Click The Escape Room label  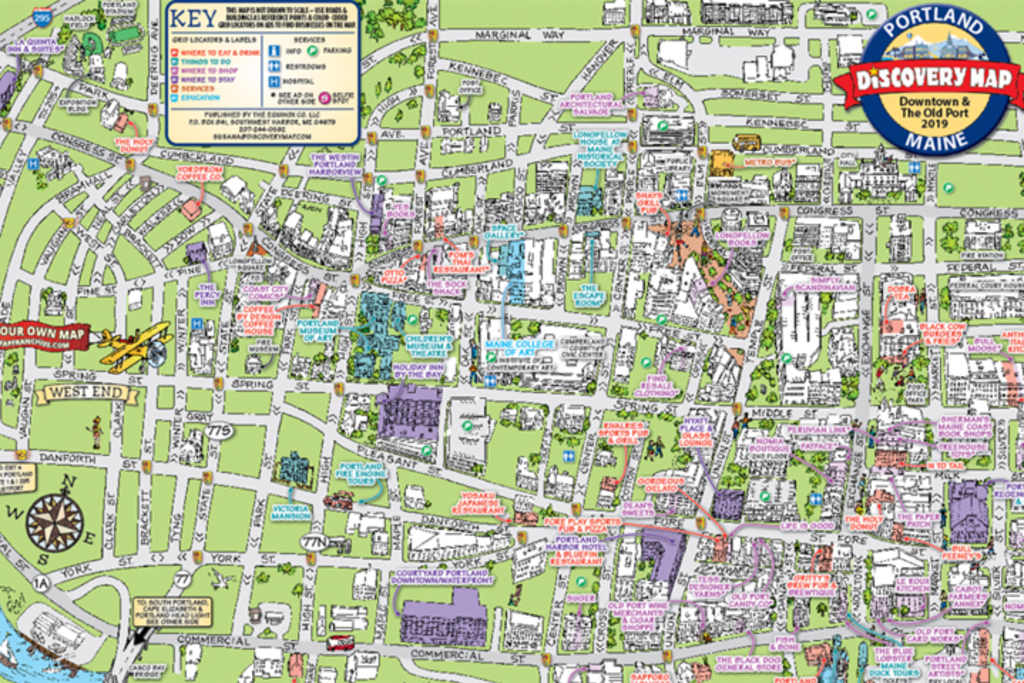[589, 296]
